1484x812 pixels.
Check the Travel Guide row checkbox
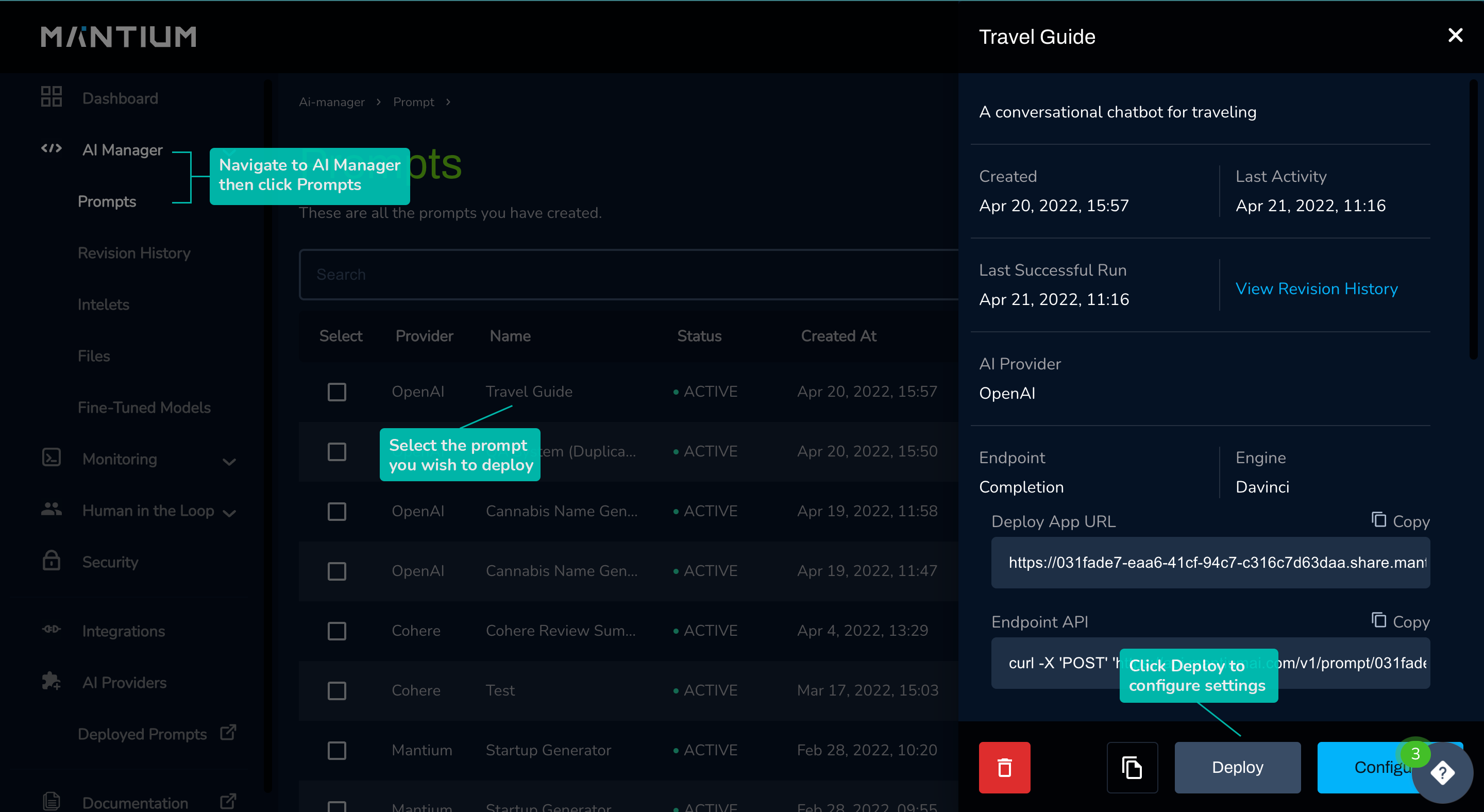pyautogui.click(x=337, y=392)
